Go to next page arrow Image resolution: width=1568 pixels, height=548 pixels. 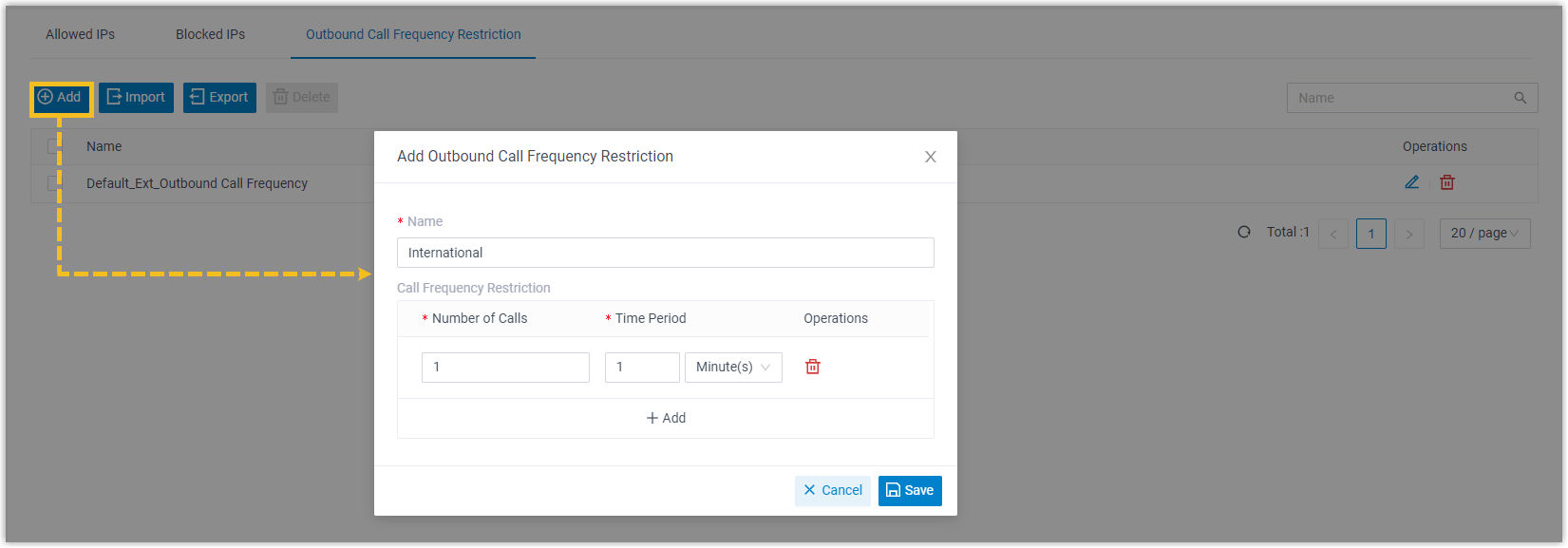(1409, 234)
